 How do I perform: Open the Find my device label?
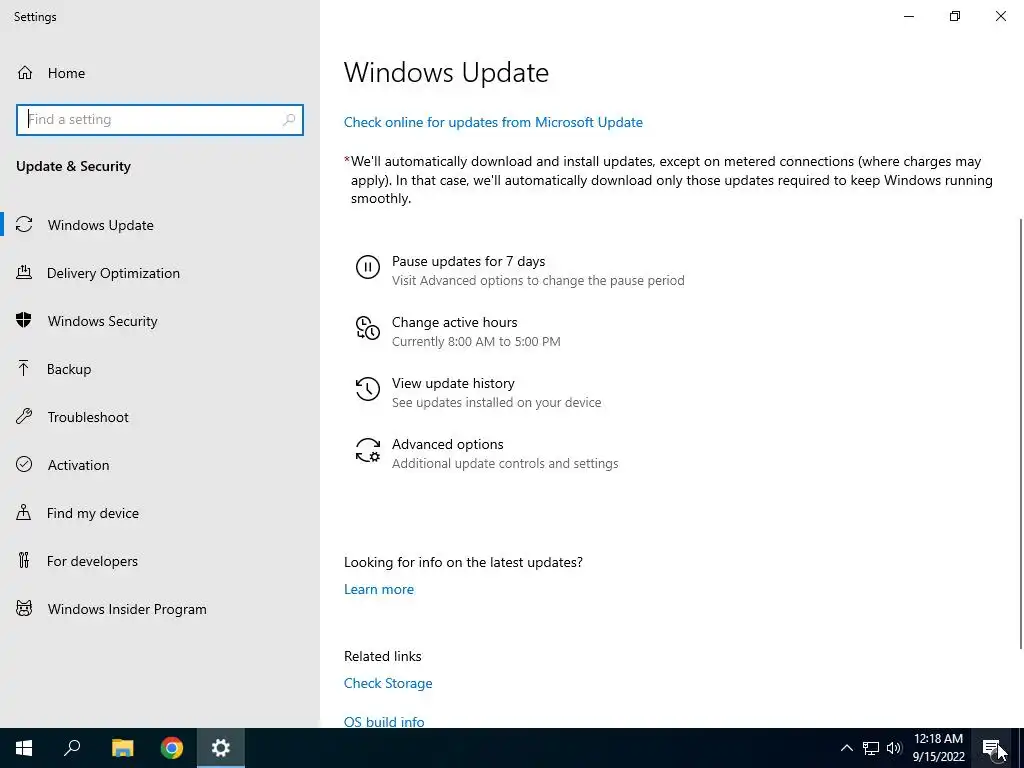point(93,513)
